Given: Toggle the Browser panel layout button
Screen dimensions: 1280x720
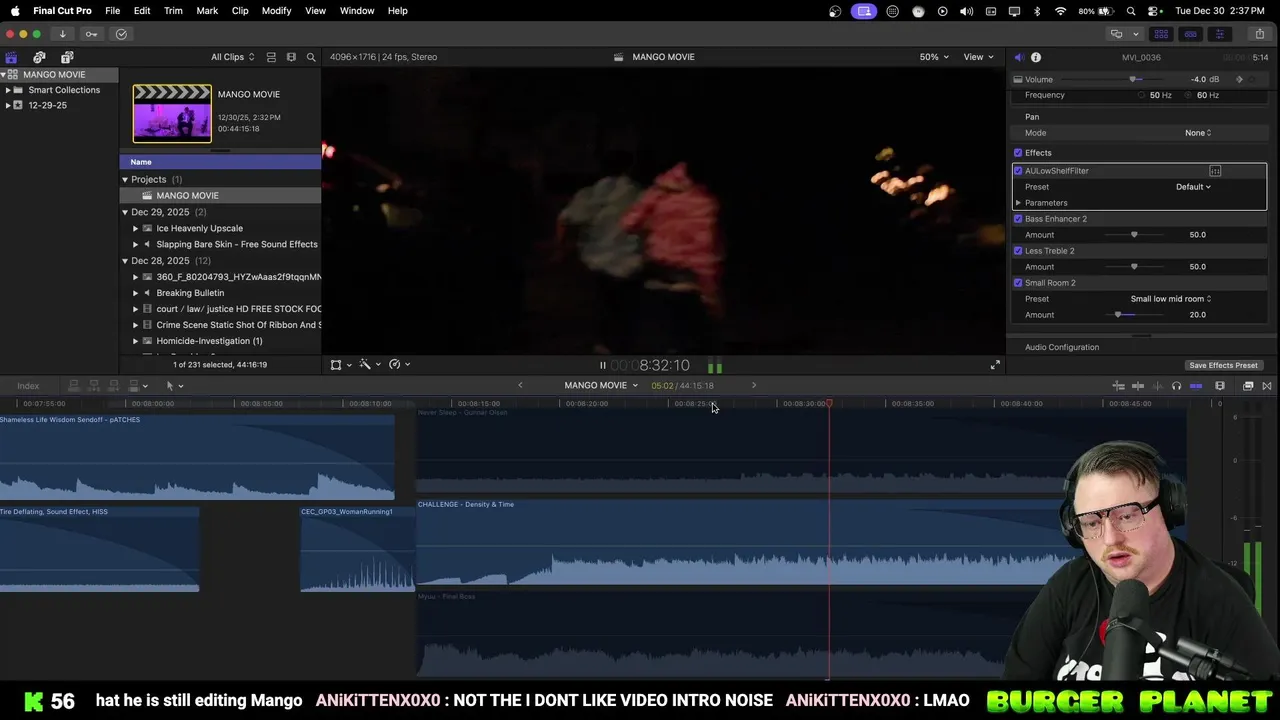Looking at the screenshot, I should [1161, 34].
